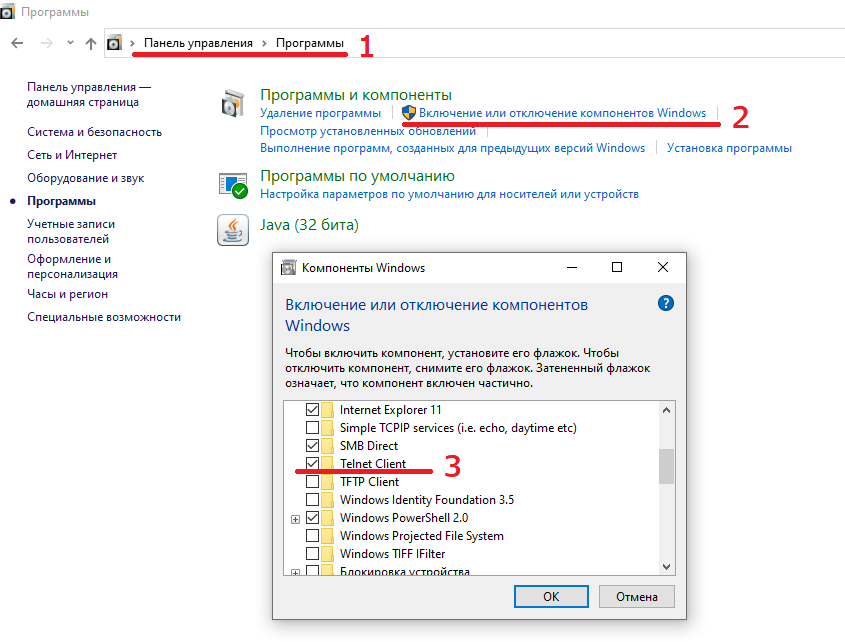This screenshot has height=642, width=845.
Task: Click the components list scrollbar thumb
Action: point(666,466)
